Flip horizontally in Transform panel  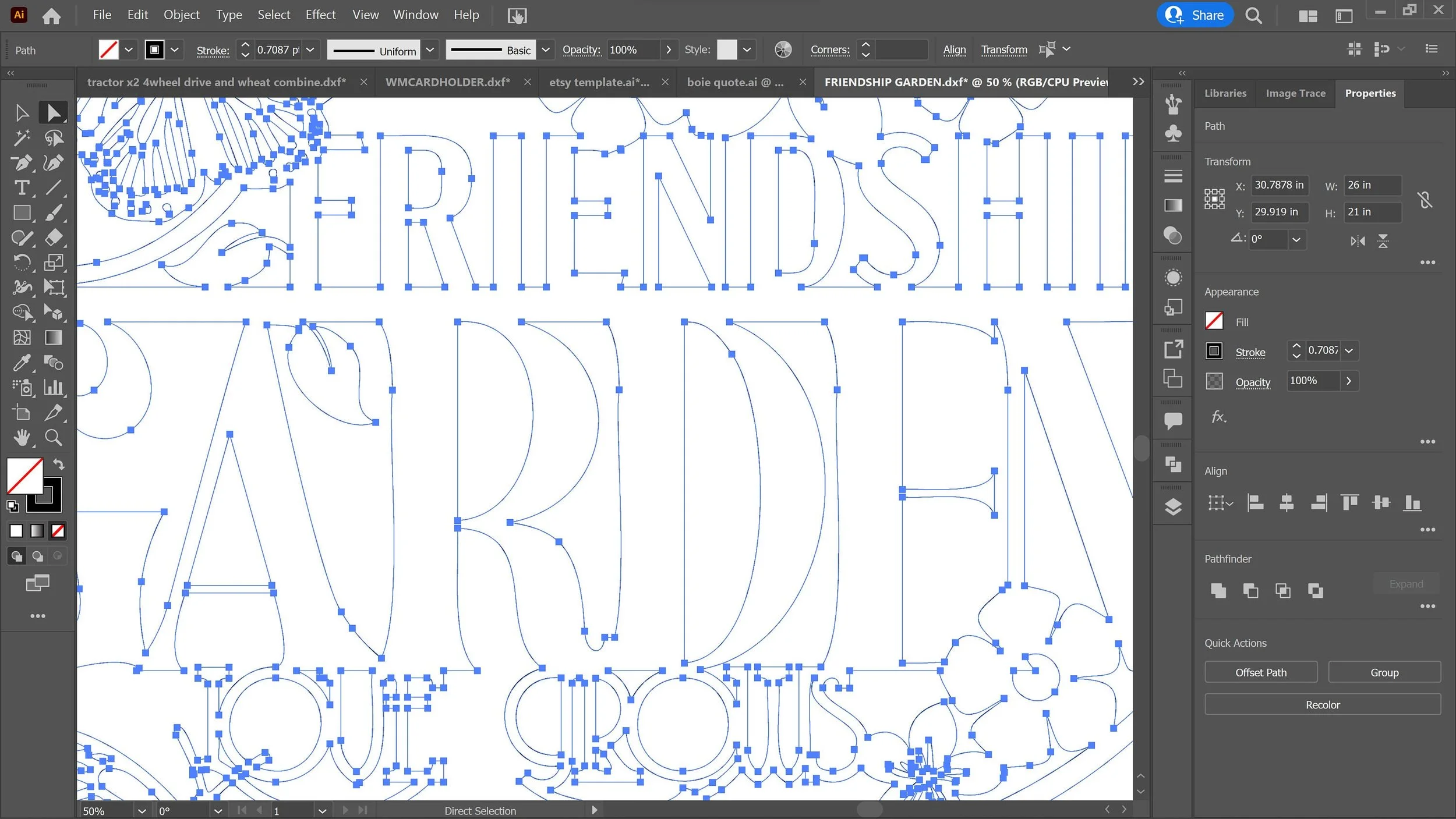tap(1358, 241)
